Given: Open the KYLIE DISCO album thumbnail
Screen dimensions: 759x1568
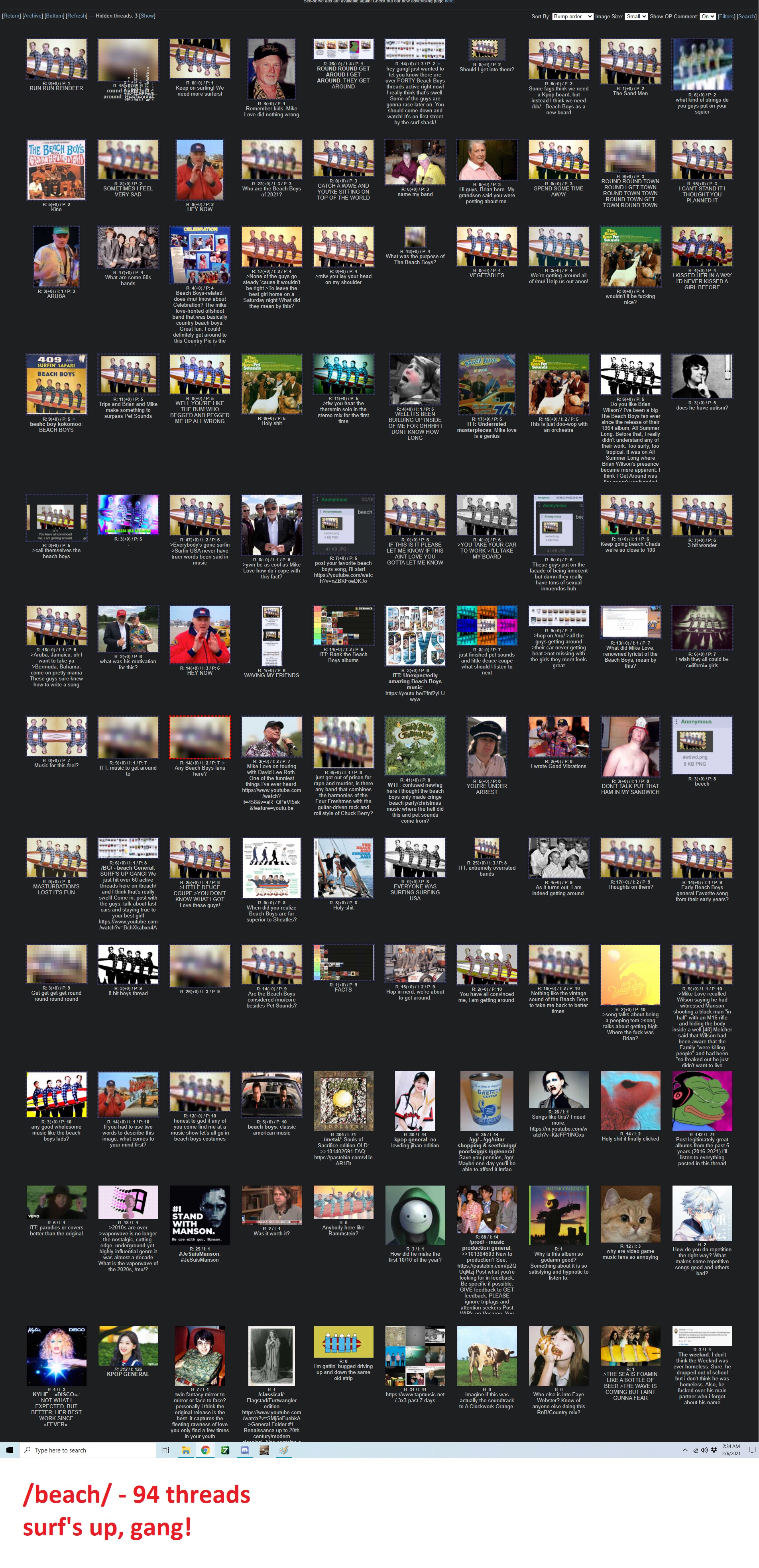Looking at the screenshot, I should tap(56, 1357).
